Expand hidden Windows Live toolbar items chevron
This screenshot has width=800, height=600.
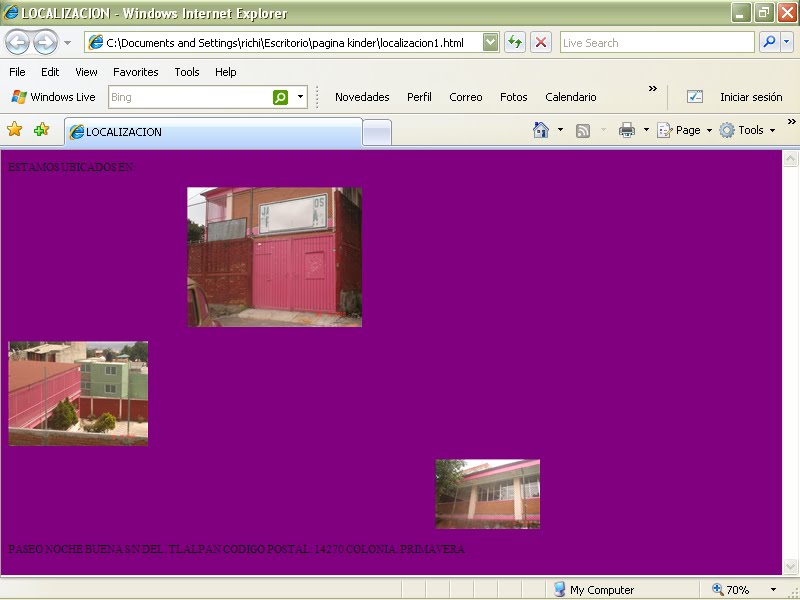(653, 89)
